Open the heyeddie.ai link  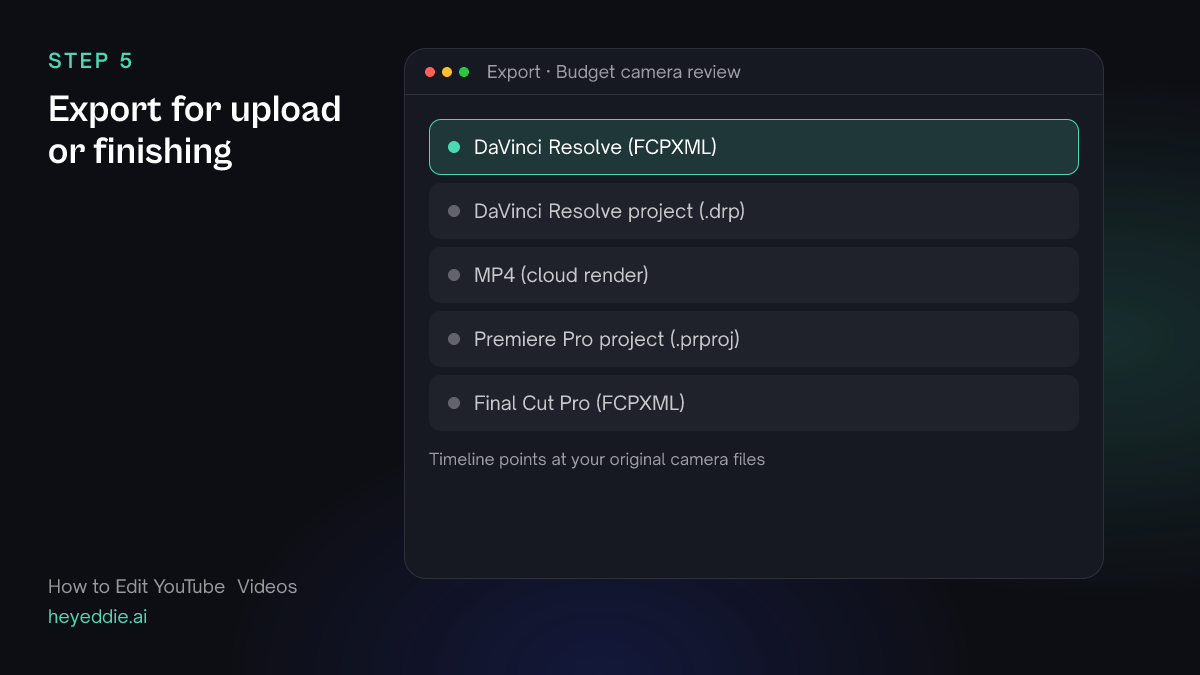coord(98,617)
